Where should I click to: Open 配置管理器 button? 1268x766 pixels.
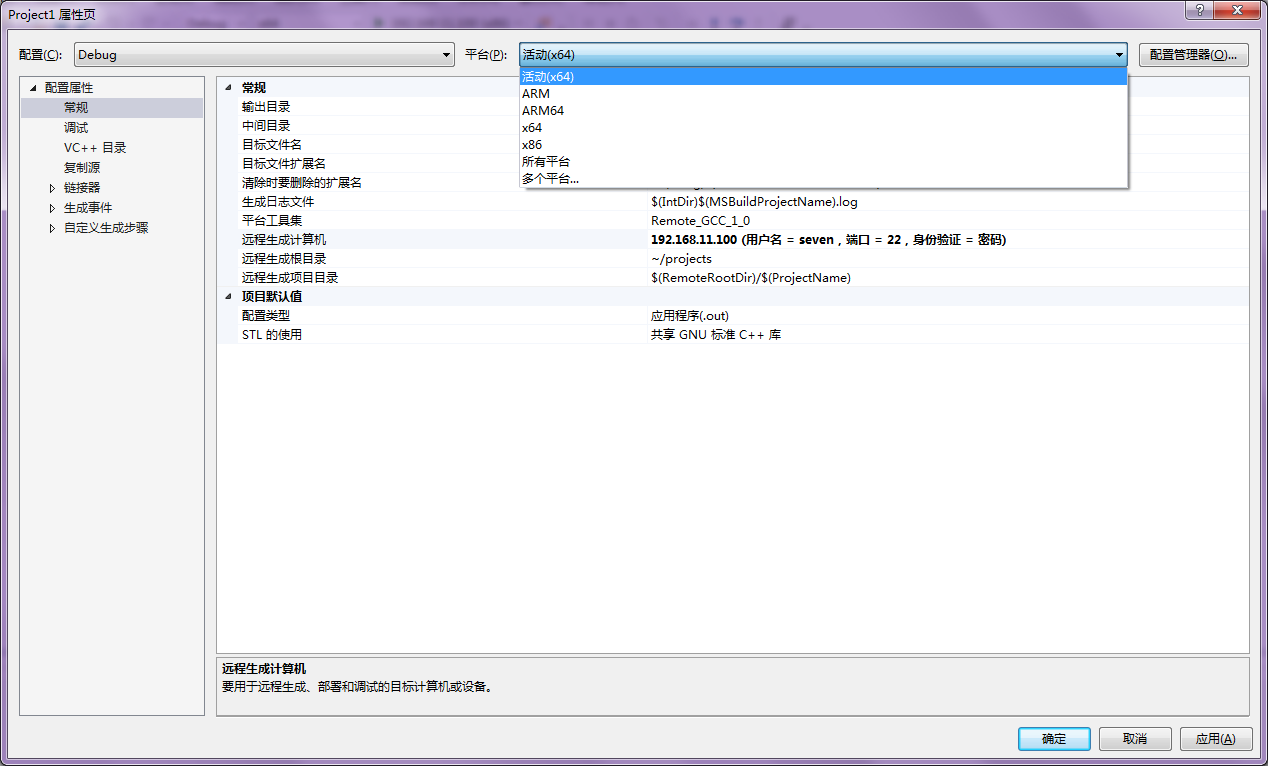tap(1193, 55)
